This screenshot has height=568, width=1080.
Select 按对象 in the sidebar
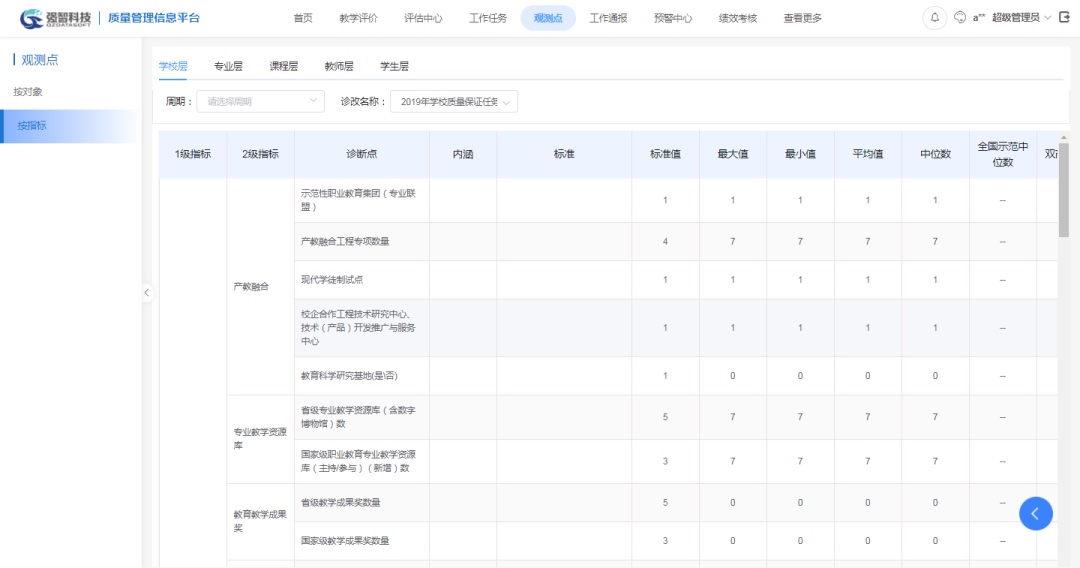[28, 92]
